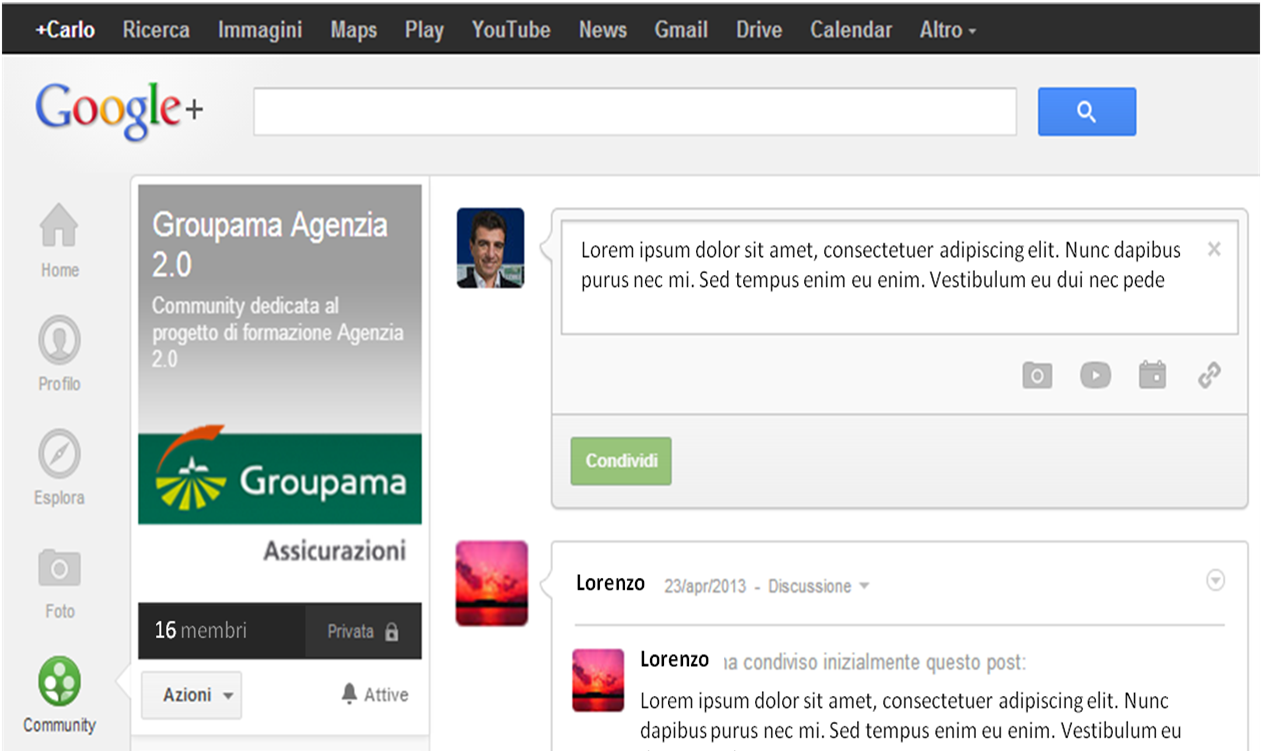1262x752 pixels.
Task: Click the Google+ logo
Action: coord(119,111)
